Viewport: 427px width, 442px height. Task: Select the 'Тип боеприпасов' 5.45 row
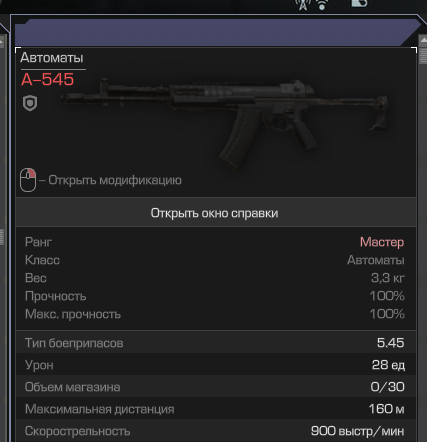coord(216,343)
